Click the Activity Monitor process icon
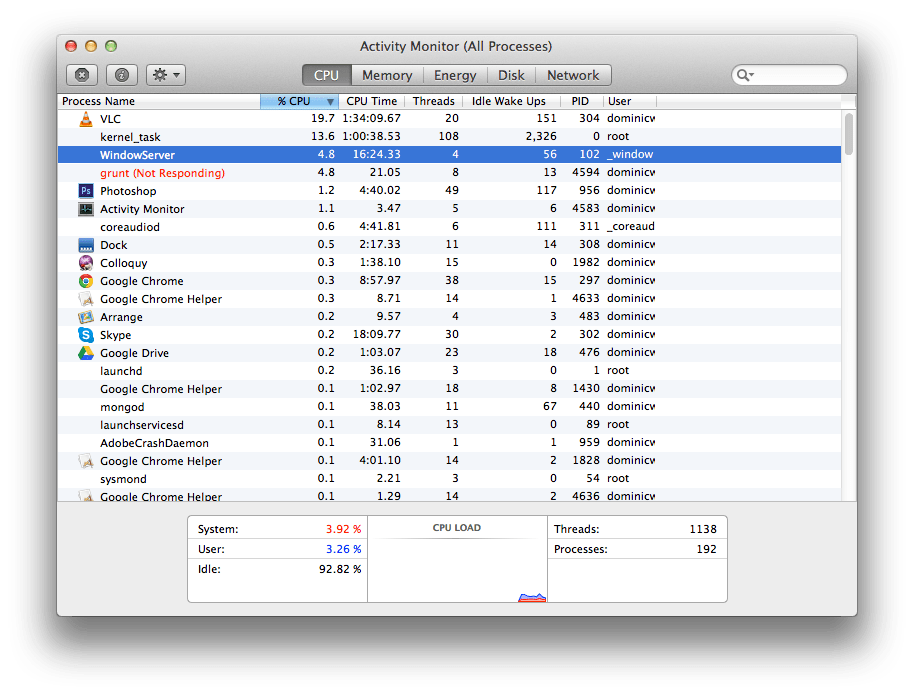Image resolution: width=914 pixels, height=695 pixels. [85, 208]
